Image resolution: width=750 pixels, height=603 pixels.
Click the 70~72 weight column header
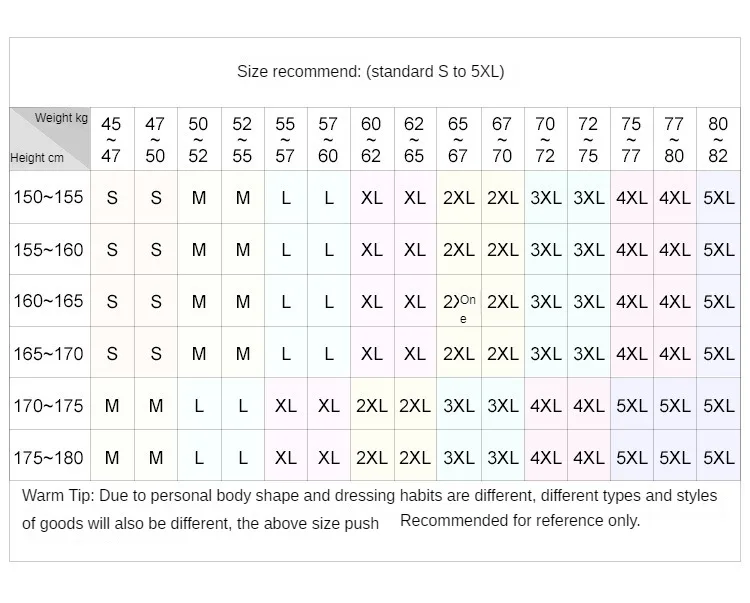pyautogui.click(x=545, y=140)
